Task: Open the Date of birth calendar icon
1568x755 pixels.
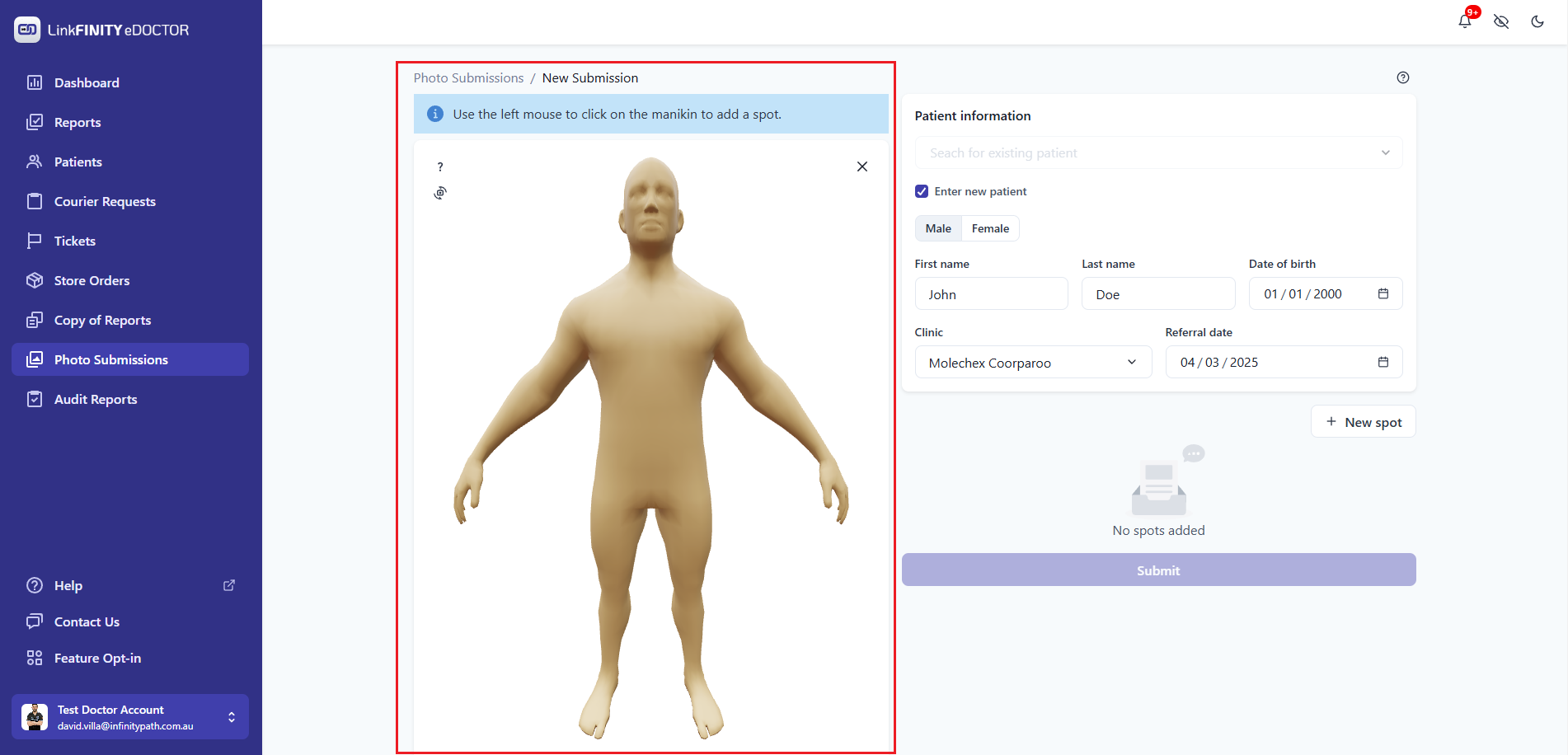Action: (1383, 294)
